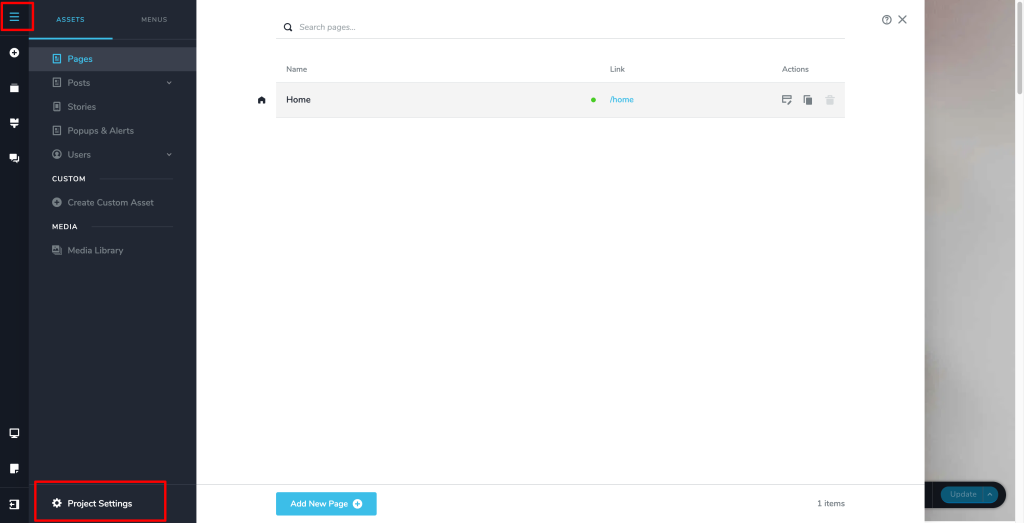Switch to the Menus tab

pos(154,20)
